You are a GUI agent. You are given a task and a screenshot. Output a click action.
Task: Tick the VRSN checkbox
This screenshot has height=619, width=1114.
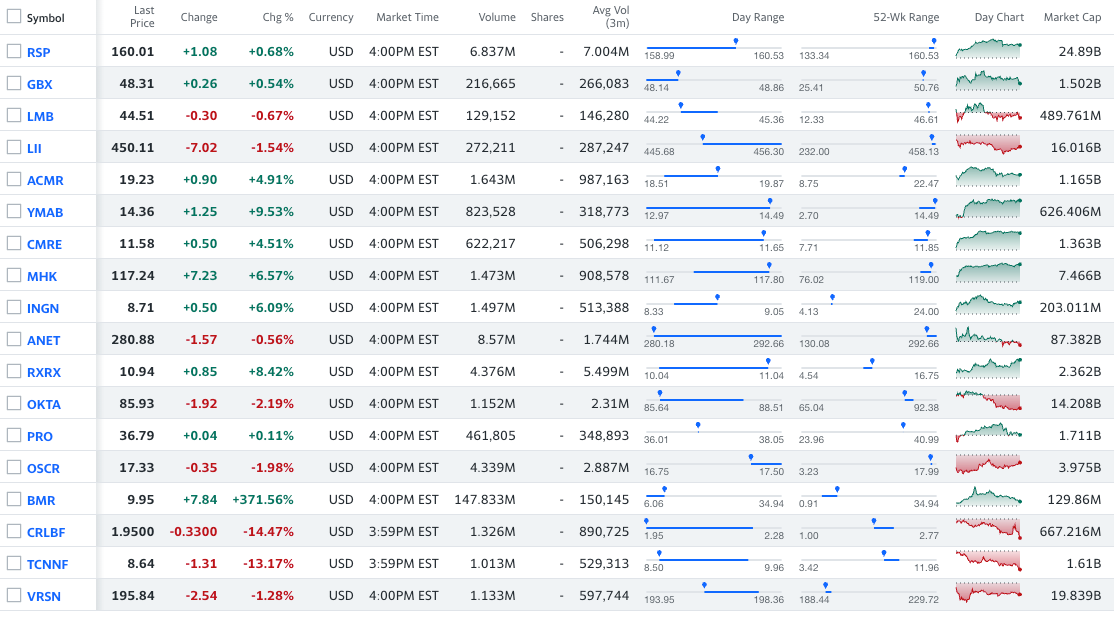tap(13, 595)
